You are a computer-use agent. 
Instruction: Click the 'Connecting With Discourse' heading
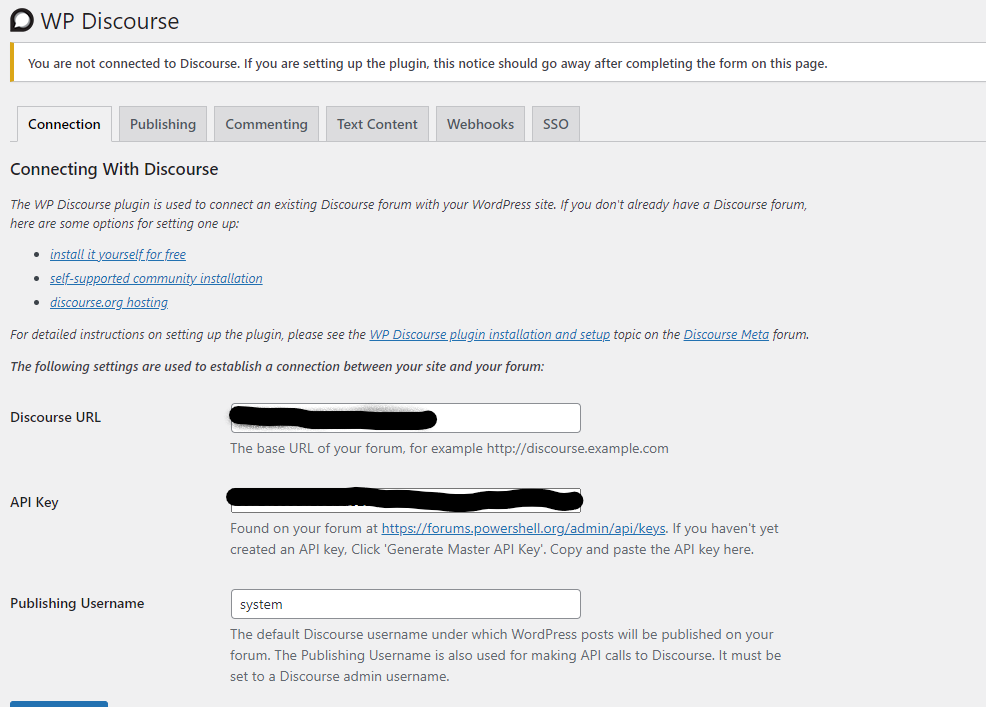point(114,169)
